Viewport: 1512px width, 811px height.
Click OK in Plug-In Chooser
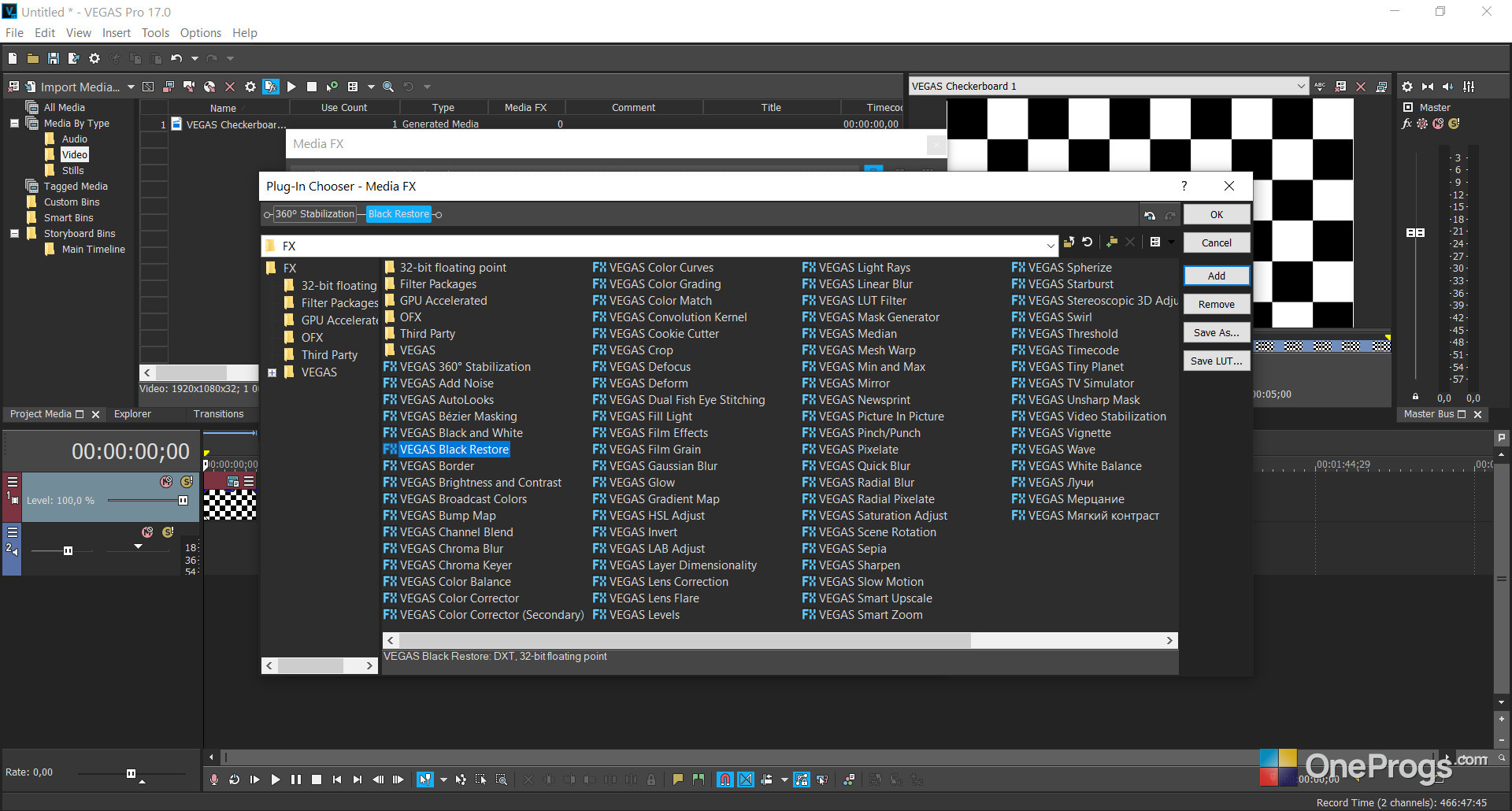[x=1217, y=215]
